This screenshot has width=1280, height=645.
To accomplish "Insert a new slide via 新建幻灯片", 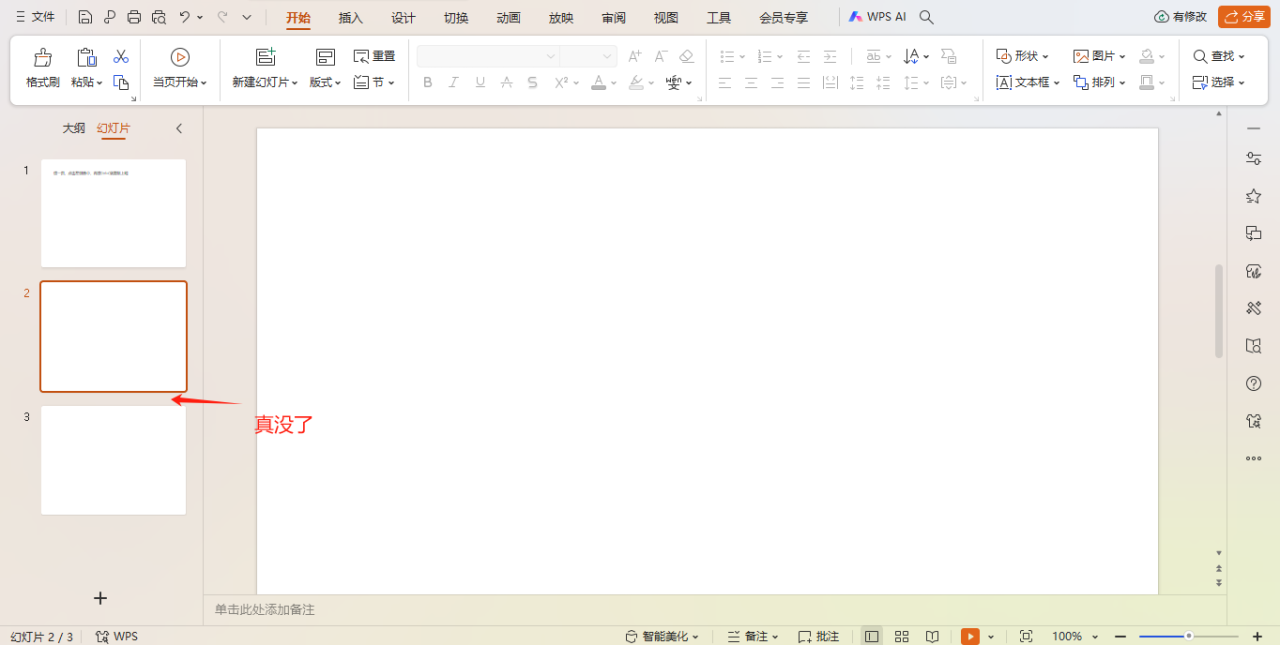I will 264,68.
